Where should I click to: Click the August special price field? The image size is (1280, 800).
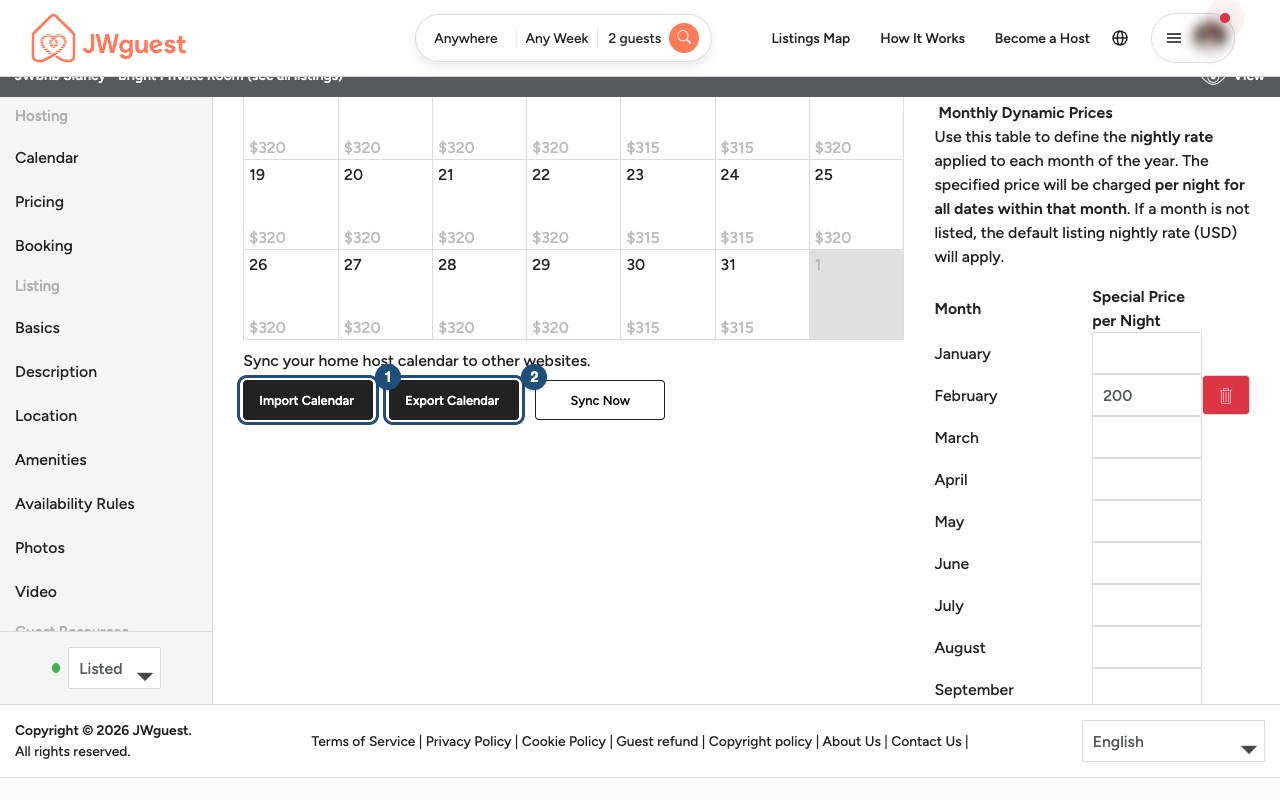[1147, 648]
